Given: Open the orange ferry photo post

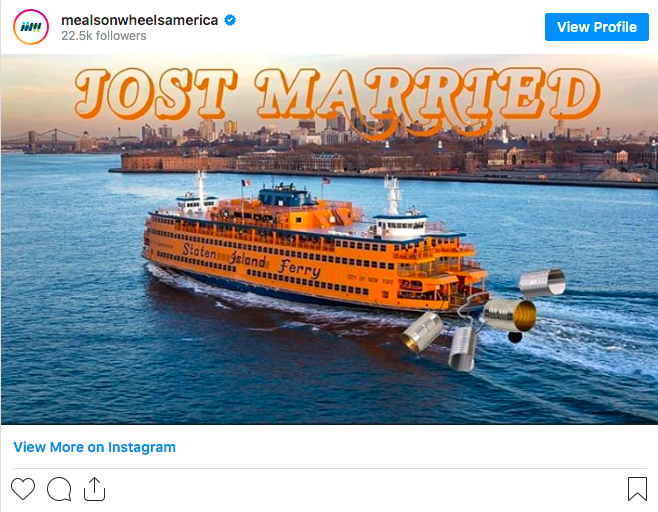Looking at the screenshot, I should tap(329, 239).
